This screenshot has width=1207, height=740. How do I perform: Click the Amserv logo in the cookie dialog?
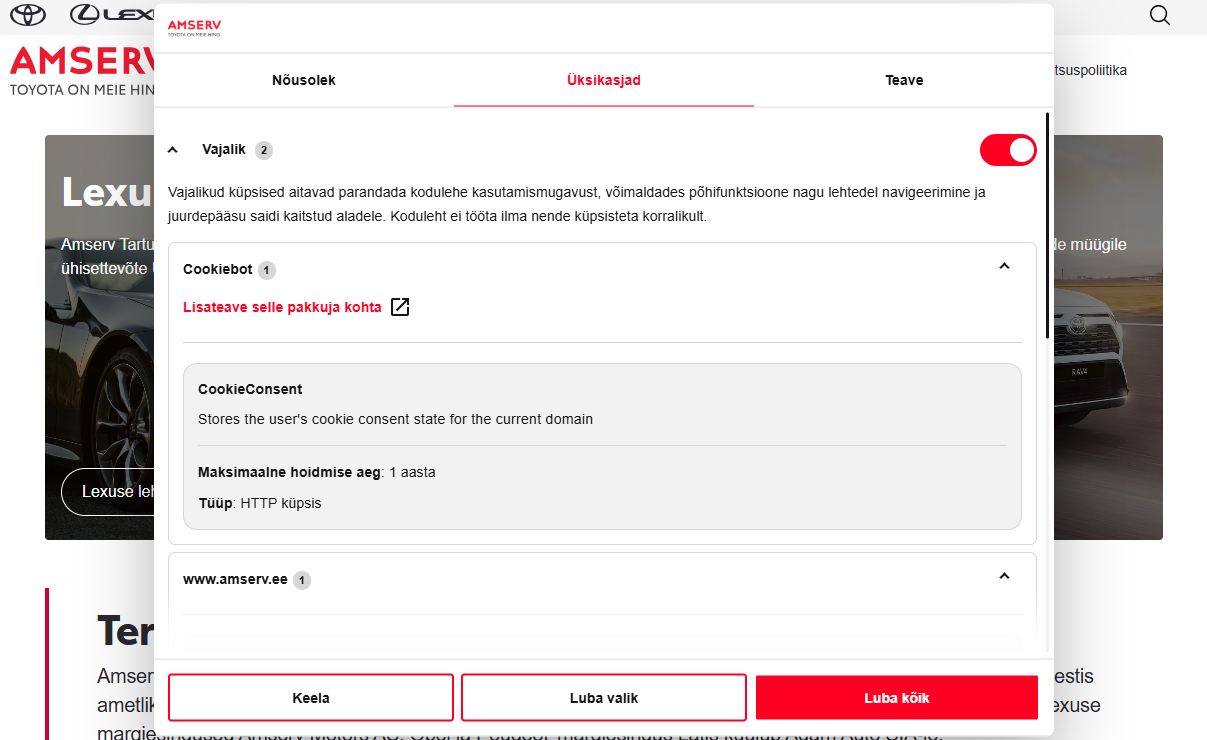(x=194, y=28)
